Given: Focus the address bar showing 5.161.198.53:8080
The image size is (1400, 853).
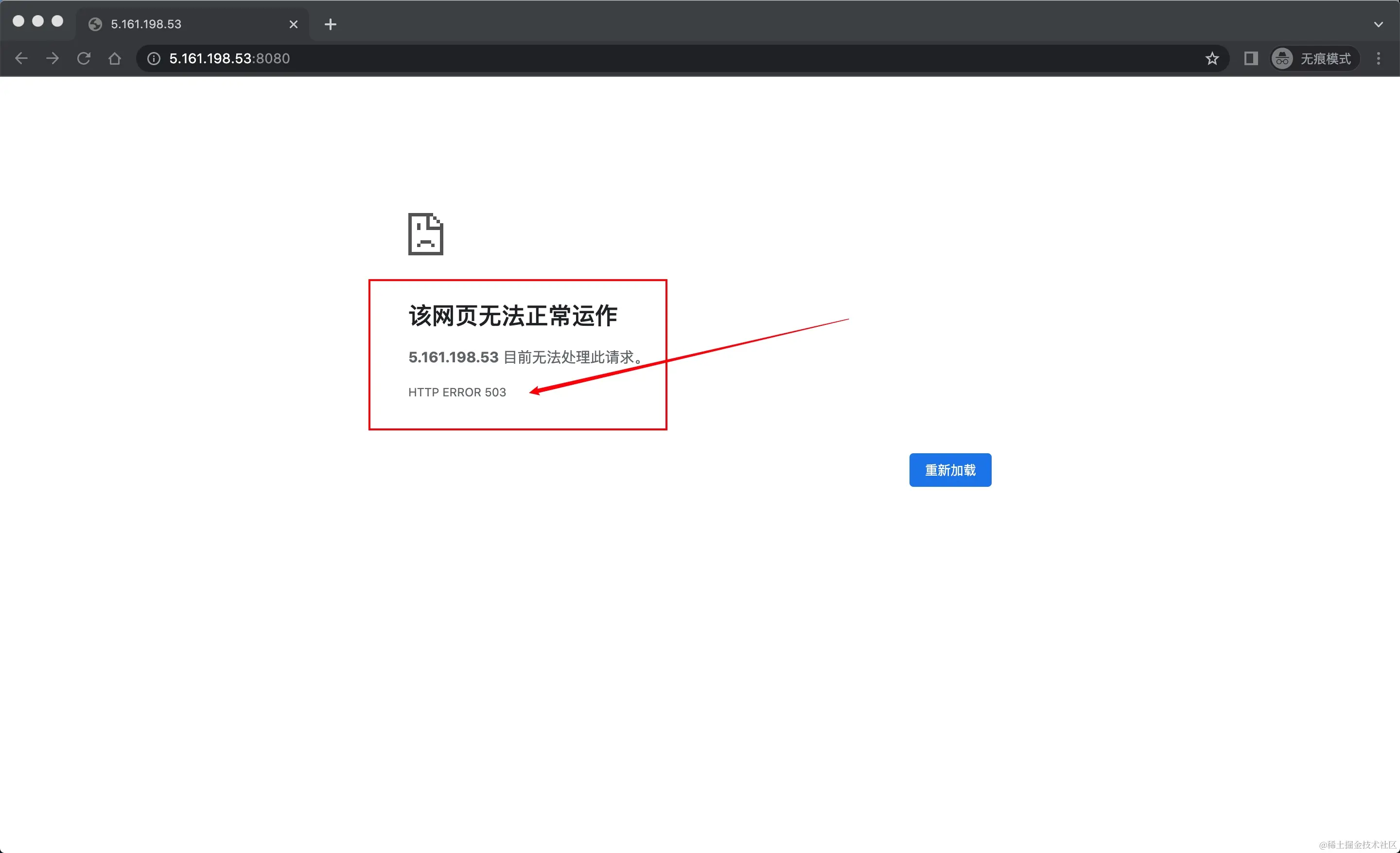Looking at the screenshot, I should (682, 58).
